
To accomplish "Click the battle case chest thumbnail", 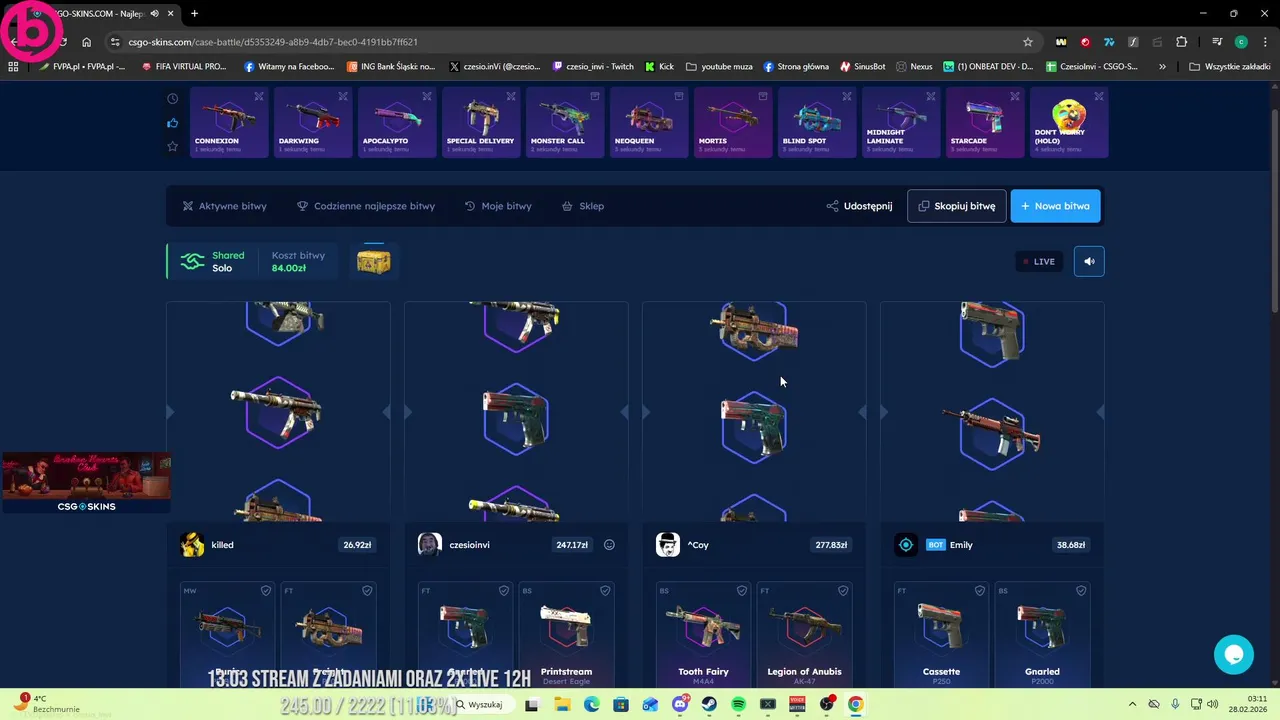I will point(374,261).
